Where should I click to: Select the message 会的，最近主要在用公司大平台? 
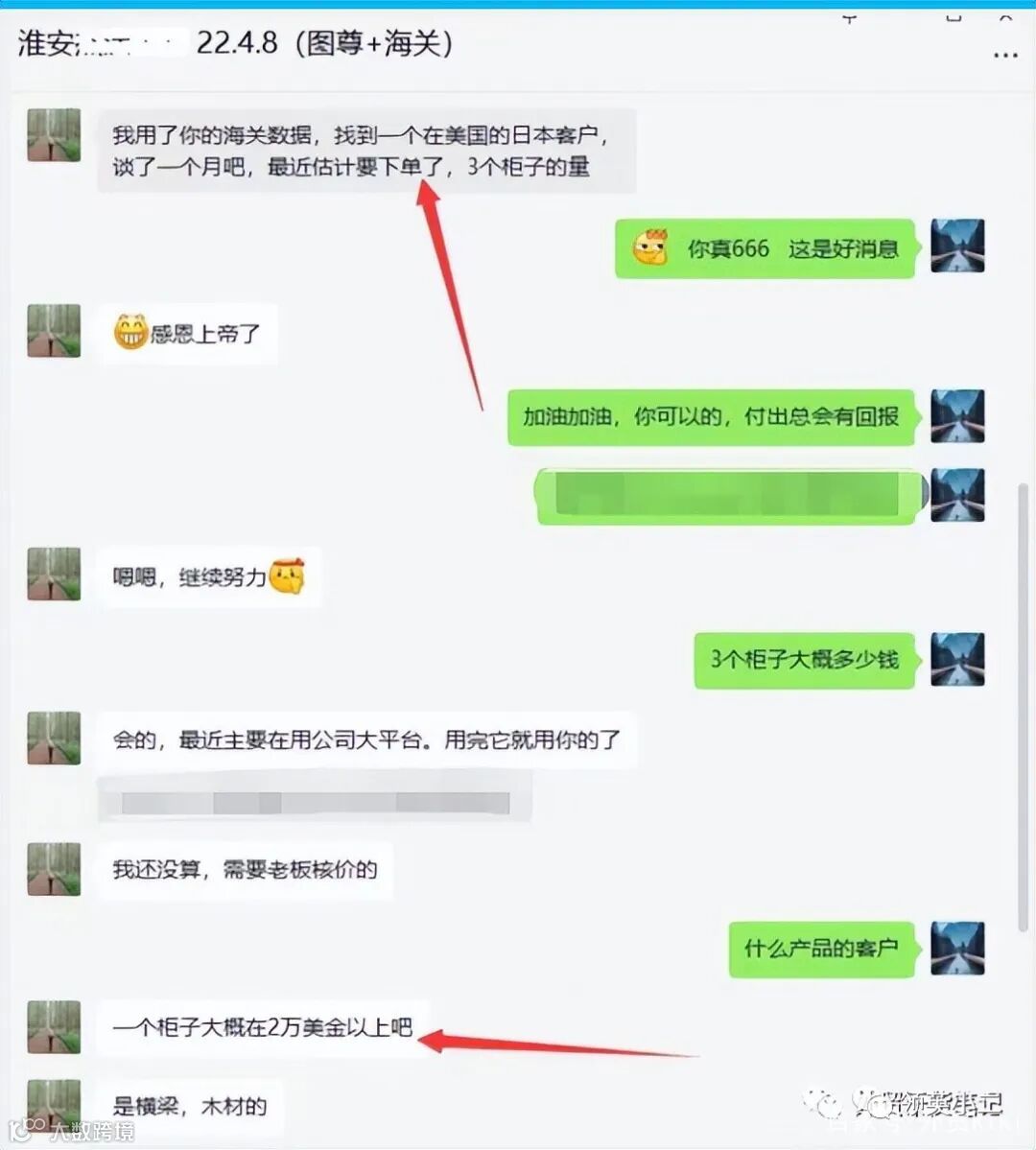[x=367, y=739]
